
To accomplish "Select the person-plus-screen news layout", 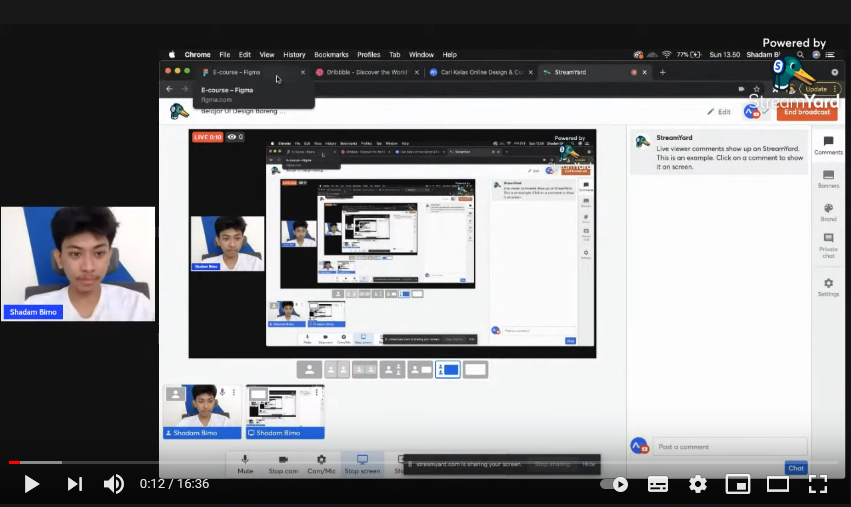I will tap(420, 370).
